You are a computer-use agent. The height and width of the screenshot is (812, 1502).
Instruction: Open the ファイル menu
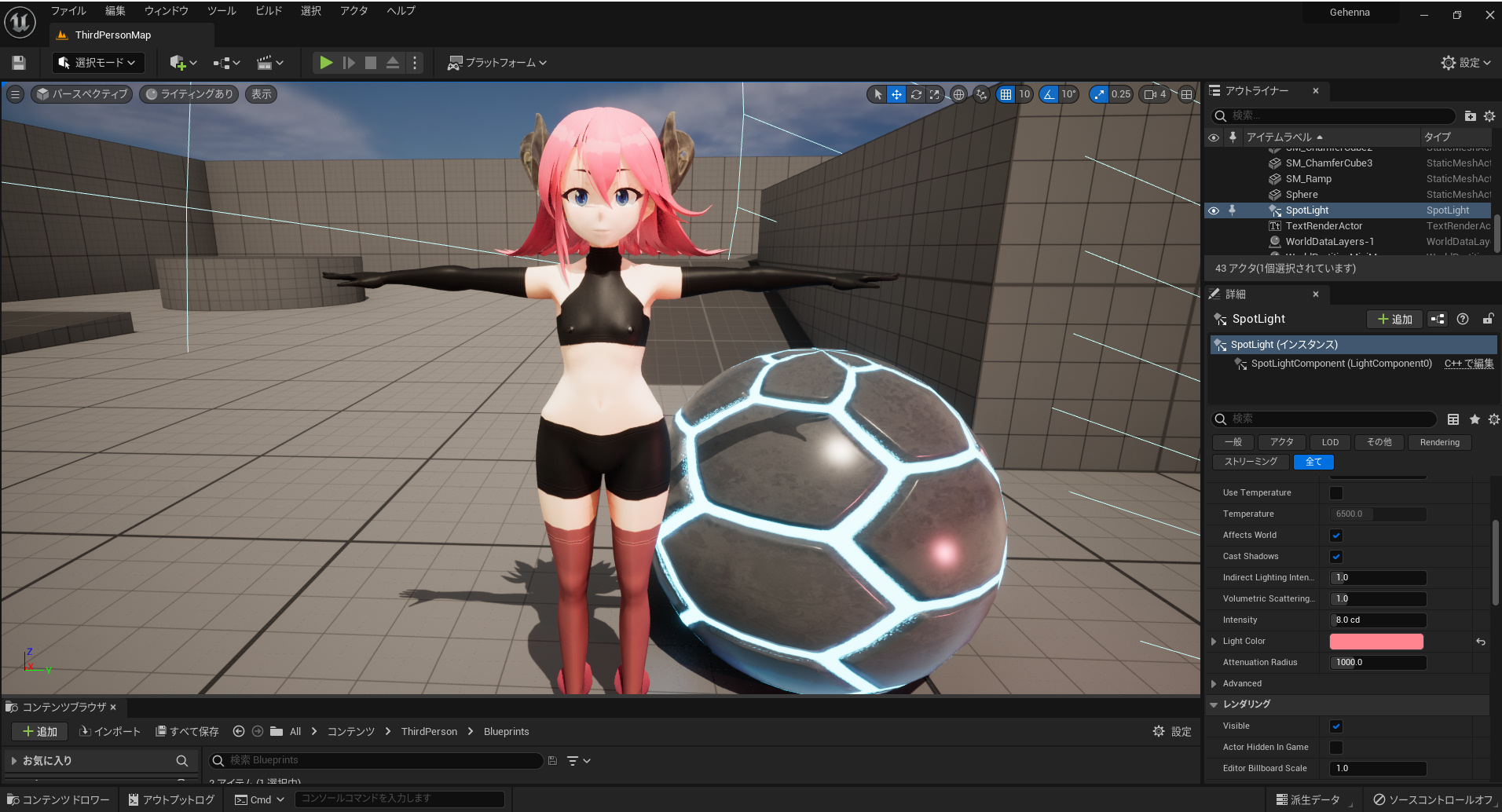tap(68, 11)
